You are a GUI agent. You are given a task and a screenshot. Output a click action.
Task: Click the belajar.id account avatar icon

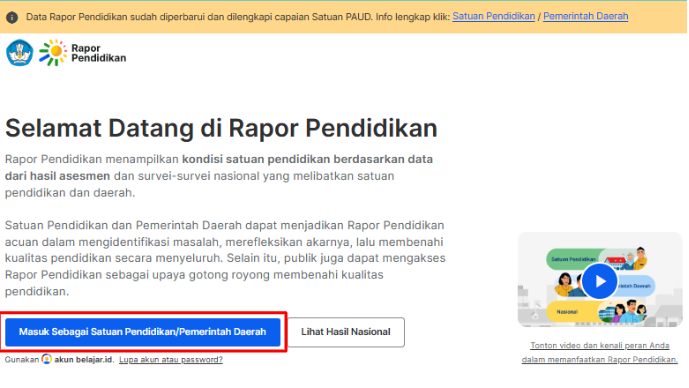47,359
